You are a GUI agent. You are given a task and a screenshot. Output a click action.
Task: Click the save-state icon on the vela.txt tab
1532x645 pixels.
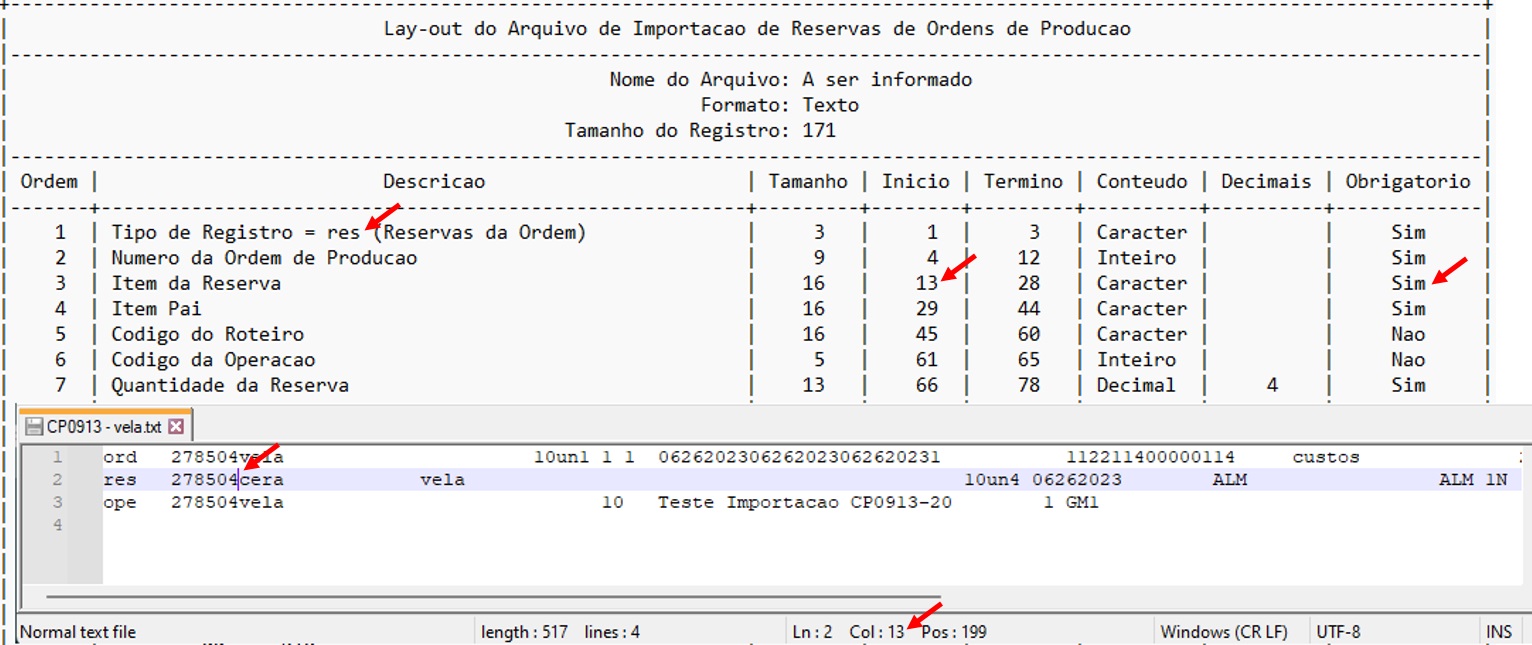34,427
